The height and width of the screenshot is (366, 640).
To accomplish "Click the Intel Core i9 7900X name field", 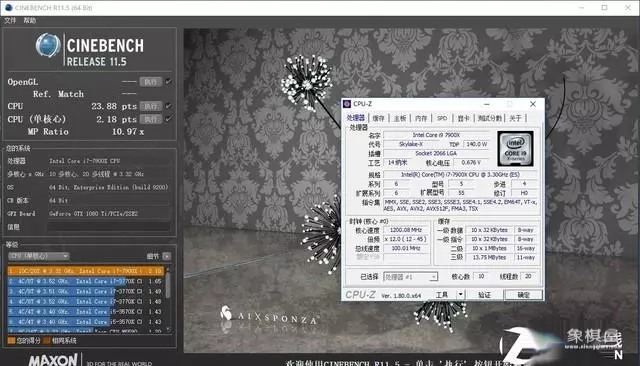I will pyautogui.click(x=436, y=135).
